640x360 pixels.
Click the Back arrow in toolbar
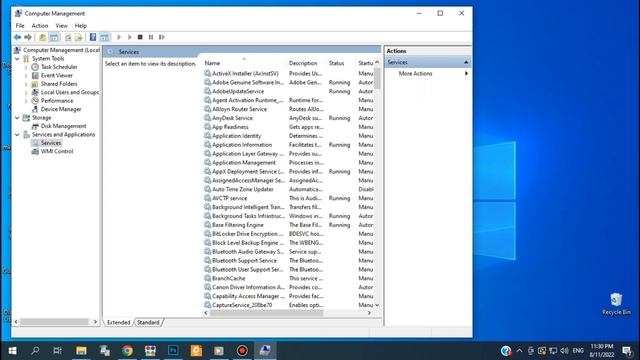17,37
